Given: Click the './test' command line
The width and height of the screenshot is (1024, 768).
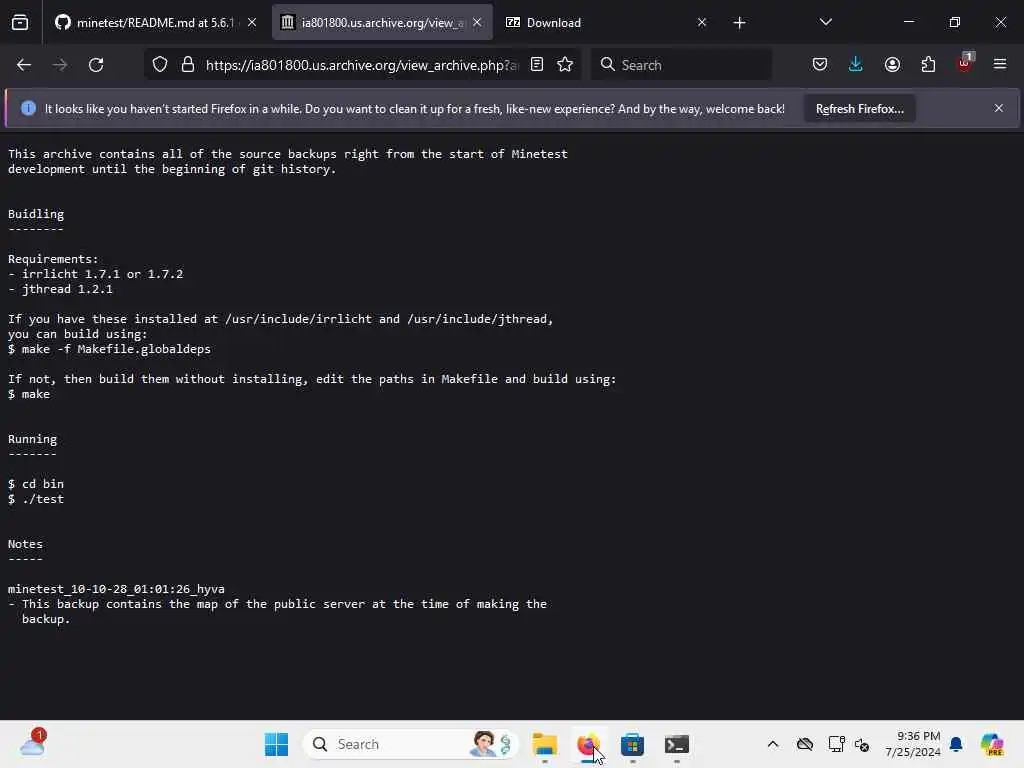Looking at the screenshot, I should click(x=36, y=500).
